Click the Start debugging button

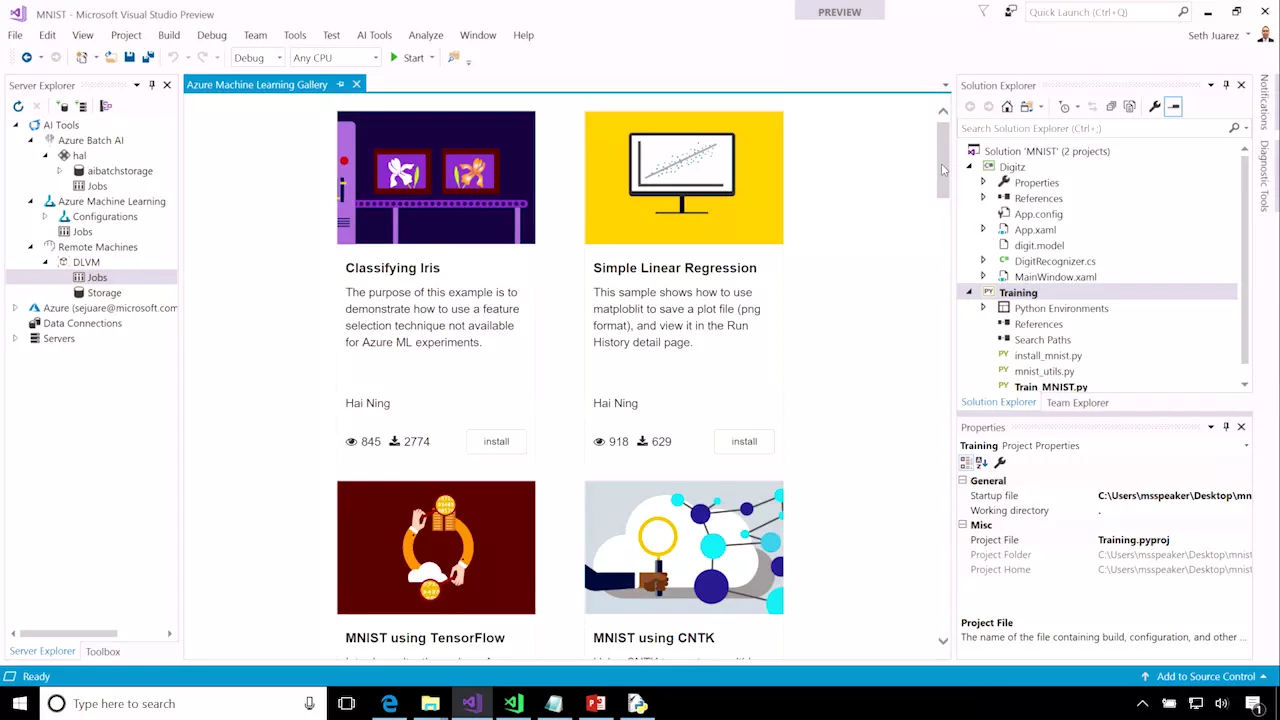(407, 58)
